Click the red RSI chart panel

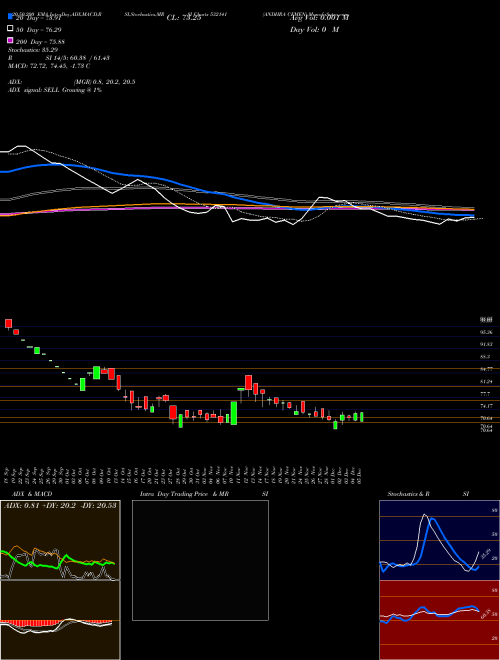click(439, 620)
